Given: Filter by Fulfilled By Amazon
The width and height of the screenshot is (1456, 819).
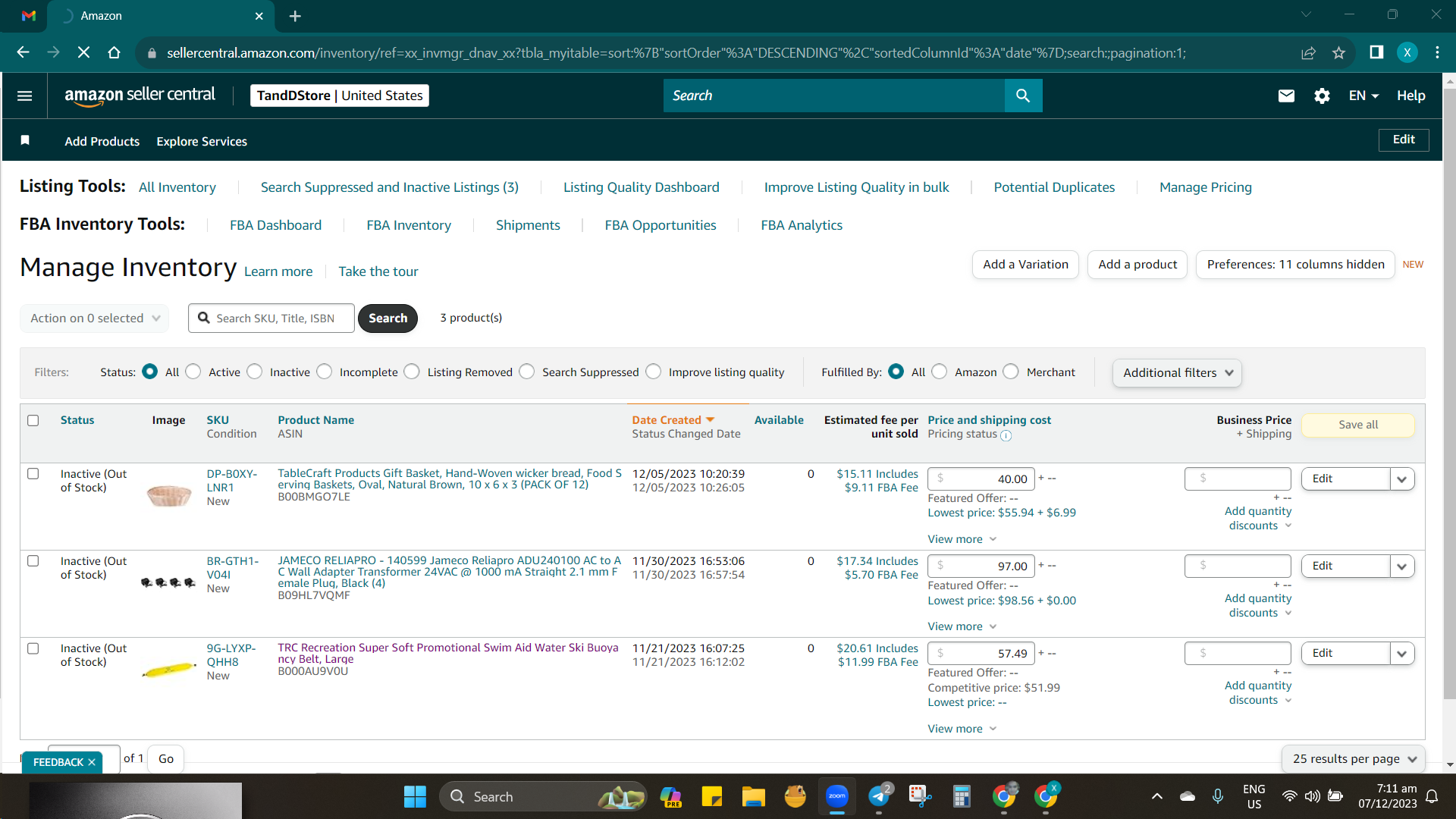Looking at the screenshot, I should pyautogui.click(x=940, y=372).
